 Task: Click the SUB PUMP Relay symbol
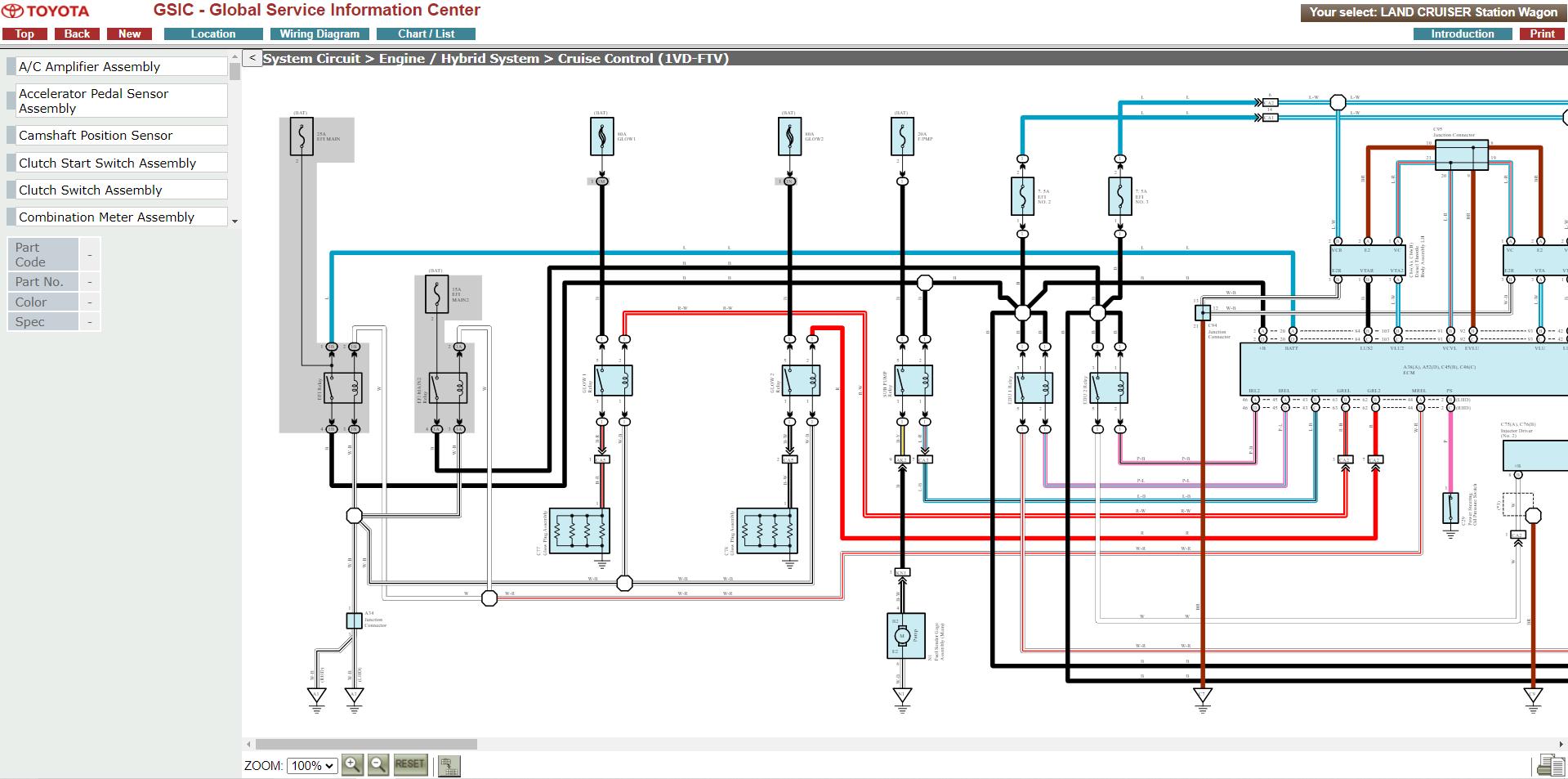pos(914,381)
